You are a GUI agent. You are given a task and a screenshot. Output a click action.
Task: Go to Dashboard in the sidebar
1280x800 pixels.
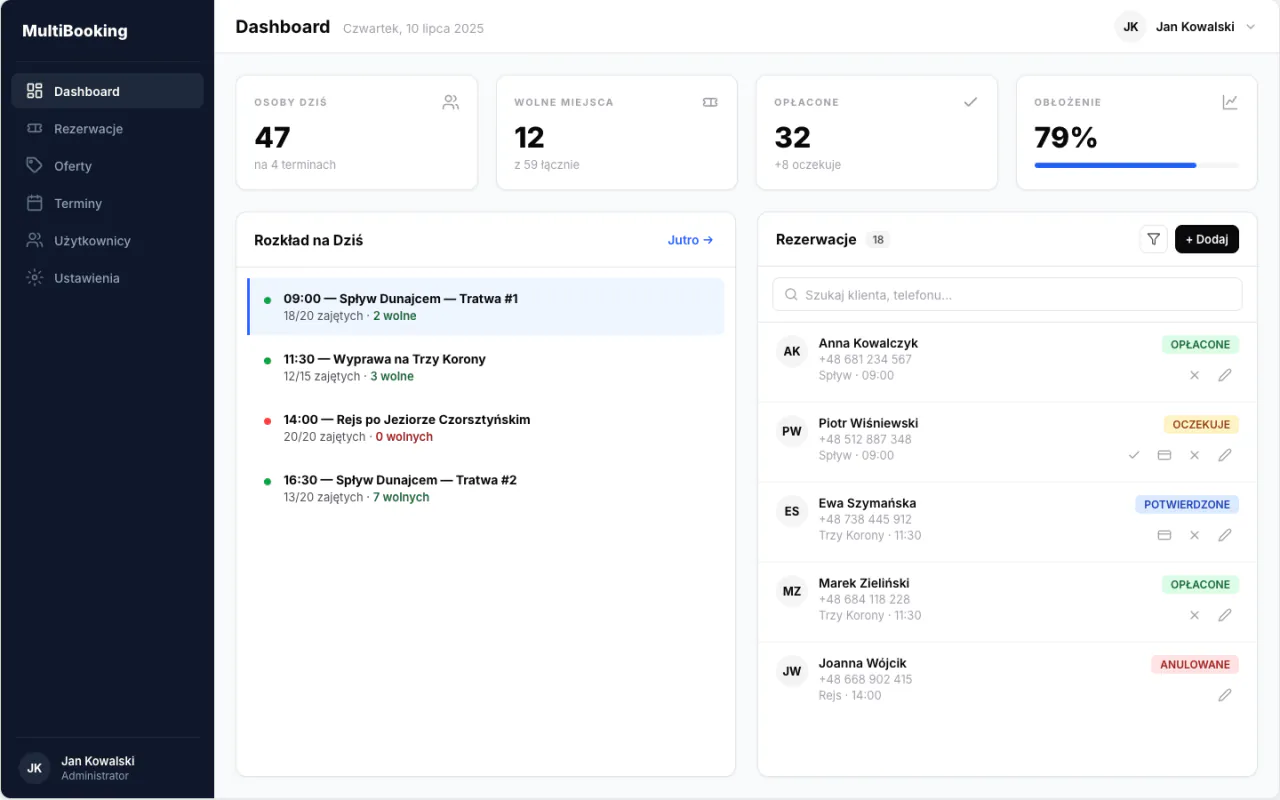[107, 91]
